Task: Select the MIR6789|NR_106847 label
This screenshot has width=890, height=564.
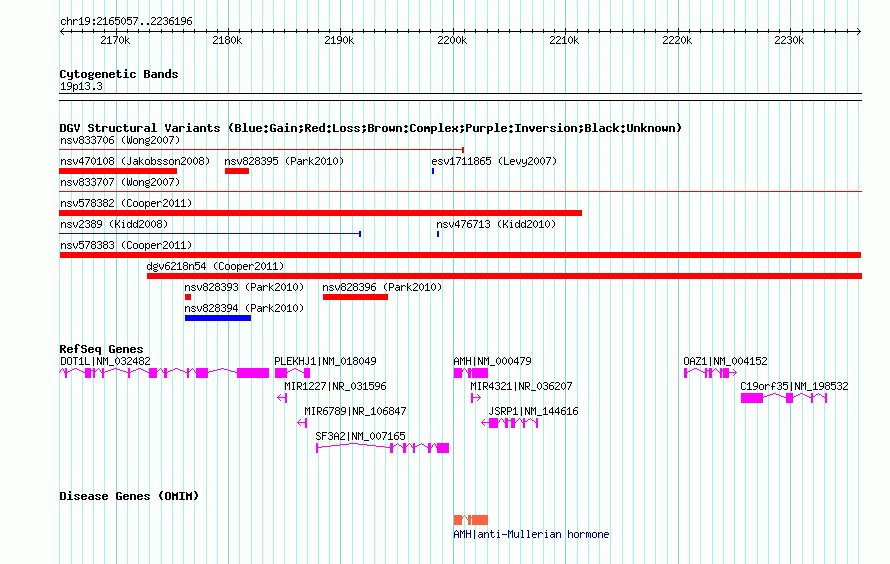Action: [x=355, y=411]
